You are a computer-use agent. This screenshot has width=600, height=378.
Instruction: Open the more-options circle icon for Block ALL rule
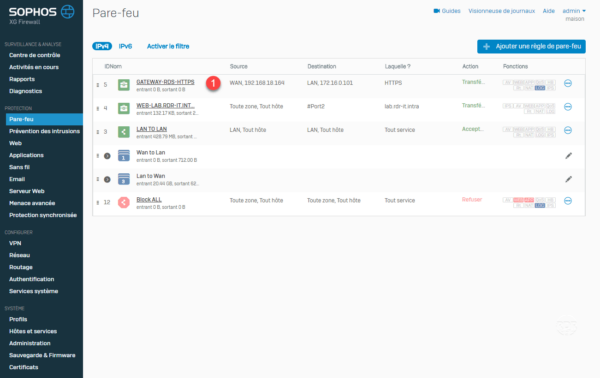coord(568,201)
